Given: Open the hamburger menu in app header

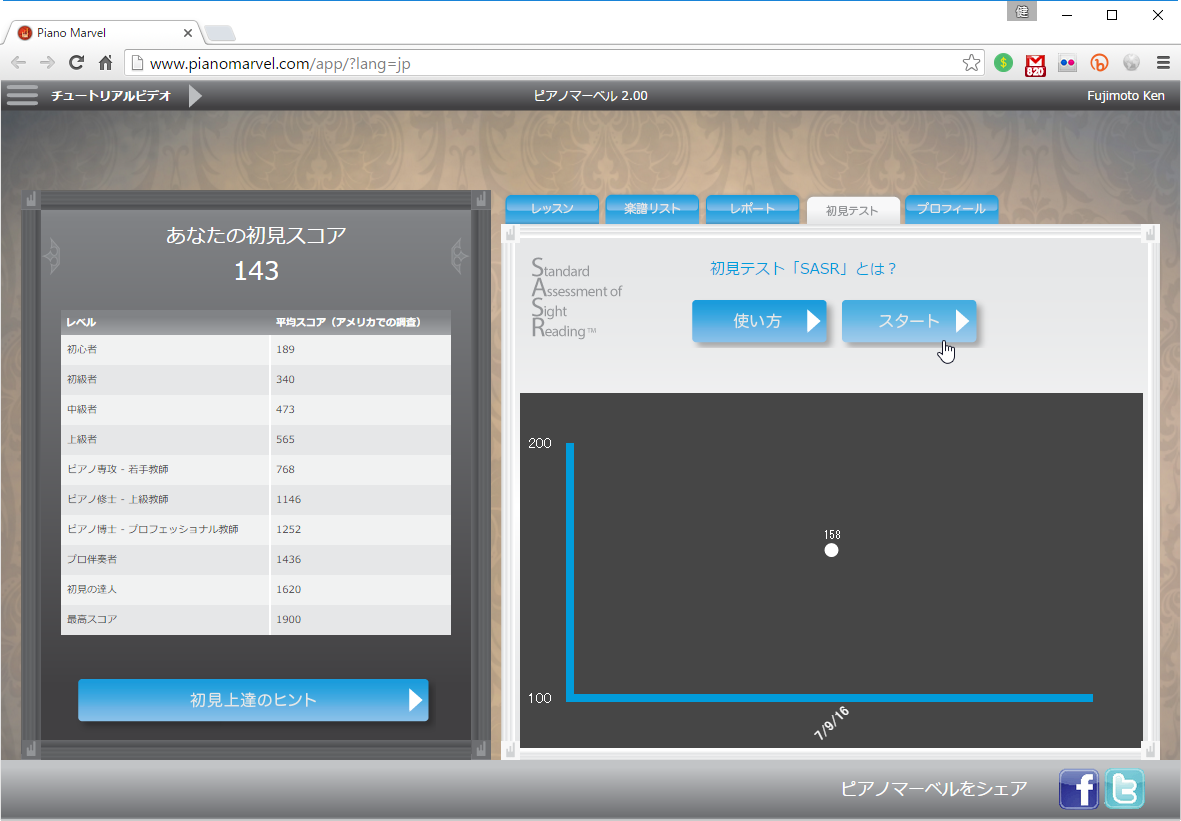Looking at the screenshot, I should (x=23, y=96).
